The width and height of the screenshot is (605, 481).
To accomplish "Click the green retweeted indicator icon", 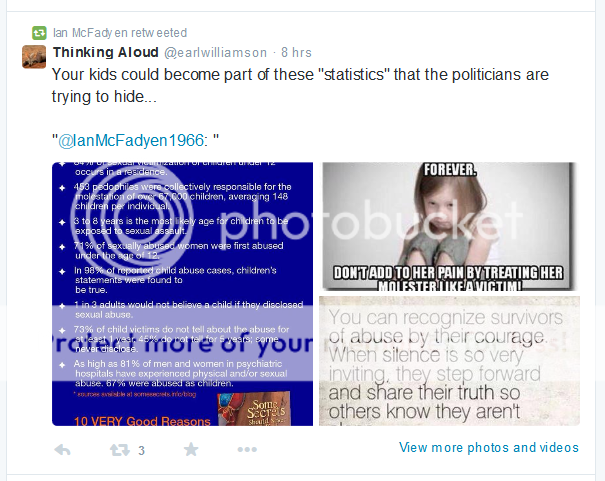I will coord(39,33).
